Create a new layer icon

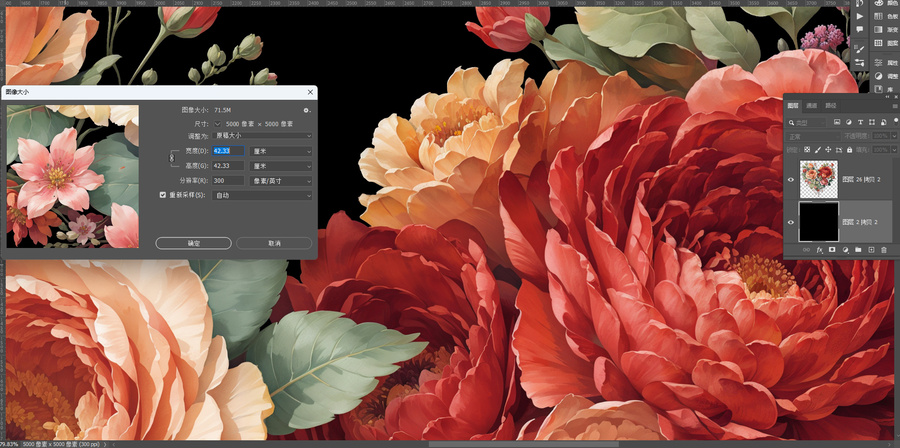click(x=871, y=250)
